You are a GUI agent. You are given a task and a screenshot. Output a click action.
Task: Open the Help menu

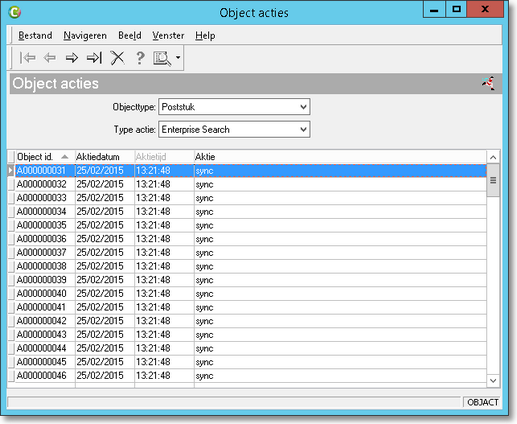click(205, 35)
